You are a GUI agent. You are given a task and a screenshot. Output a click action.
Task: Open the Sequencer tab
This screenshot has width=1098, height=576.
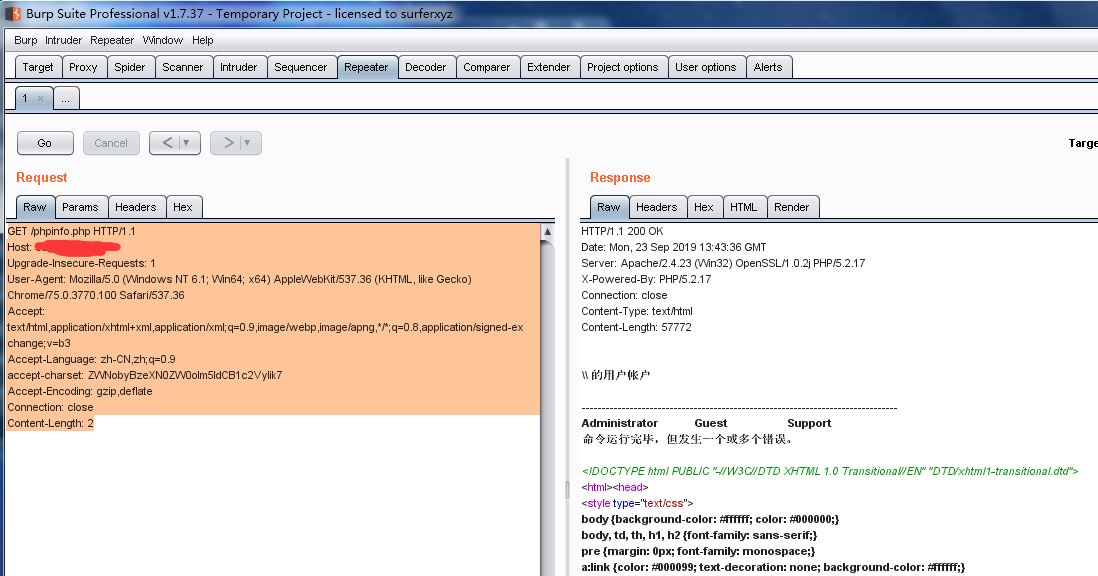pos(302,66)
